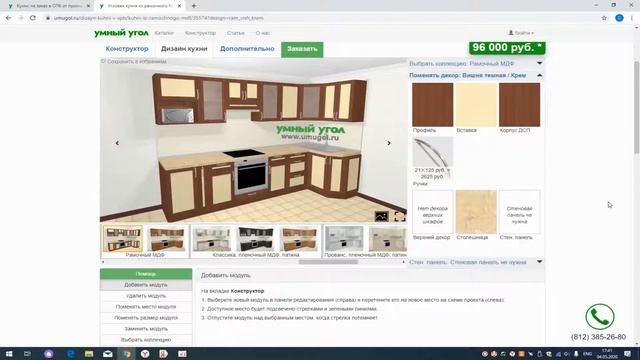
Task: Select Выбрать коллекцию help item
Action: pyautogui.click(x=146, y=340)
